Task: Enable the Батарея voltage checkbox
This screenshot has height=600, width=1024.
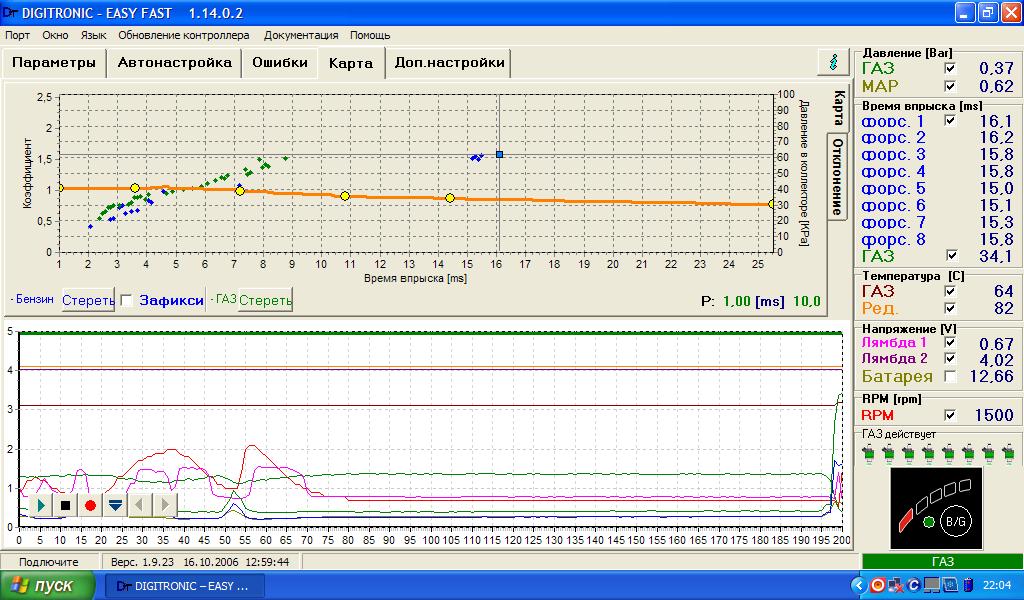Action: tap(950, 376)
